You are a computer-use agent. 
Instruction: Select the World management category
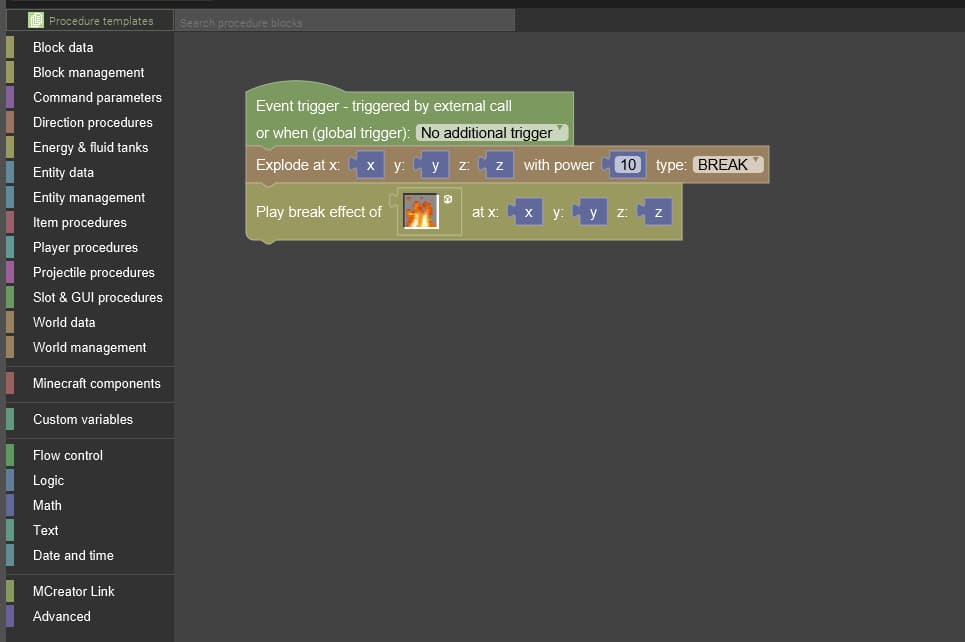(89, 347)
